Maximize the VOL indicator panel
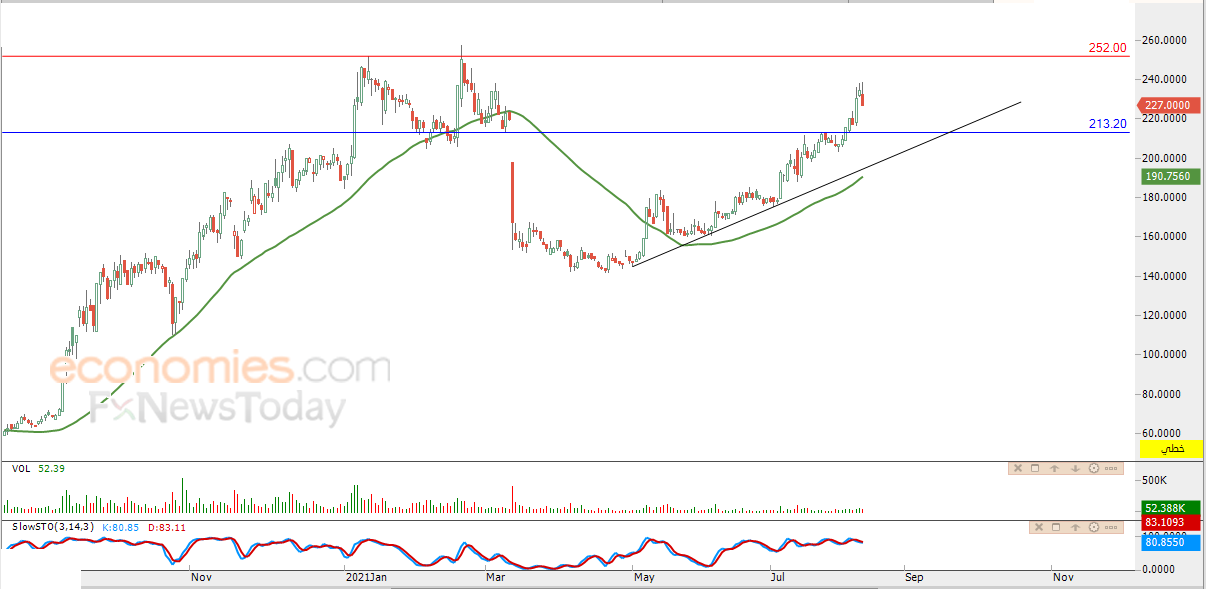Screen dimensions: 1206x589 1036,468
